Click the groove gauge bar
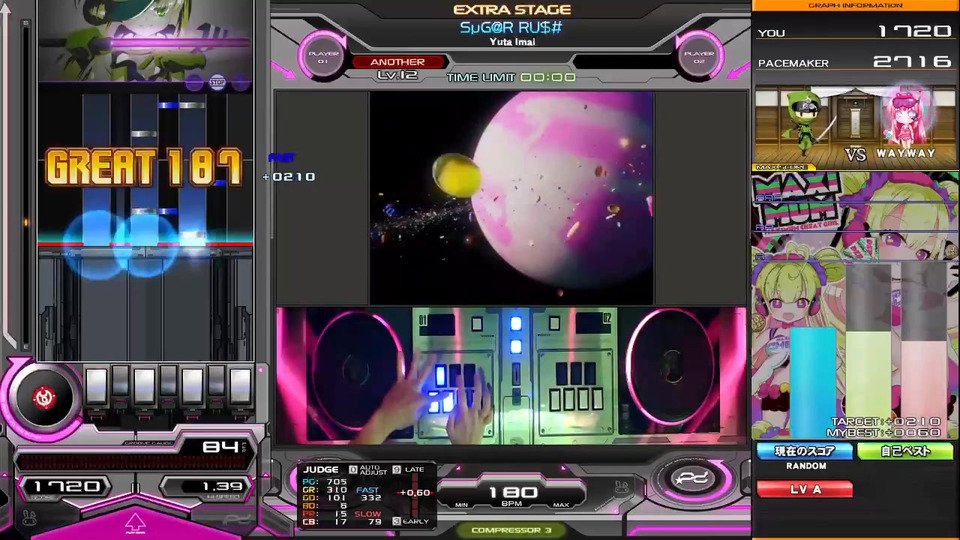Image resolution: width=960 pixels, height=540 pixels. pos(133,462)
